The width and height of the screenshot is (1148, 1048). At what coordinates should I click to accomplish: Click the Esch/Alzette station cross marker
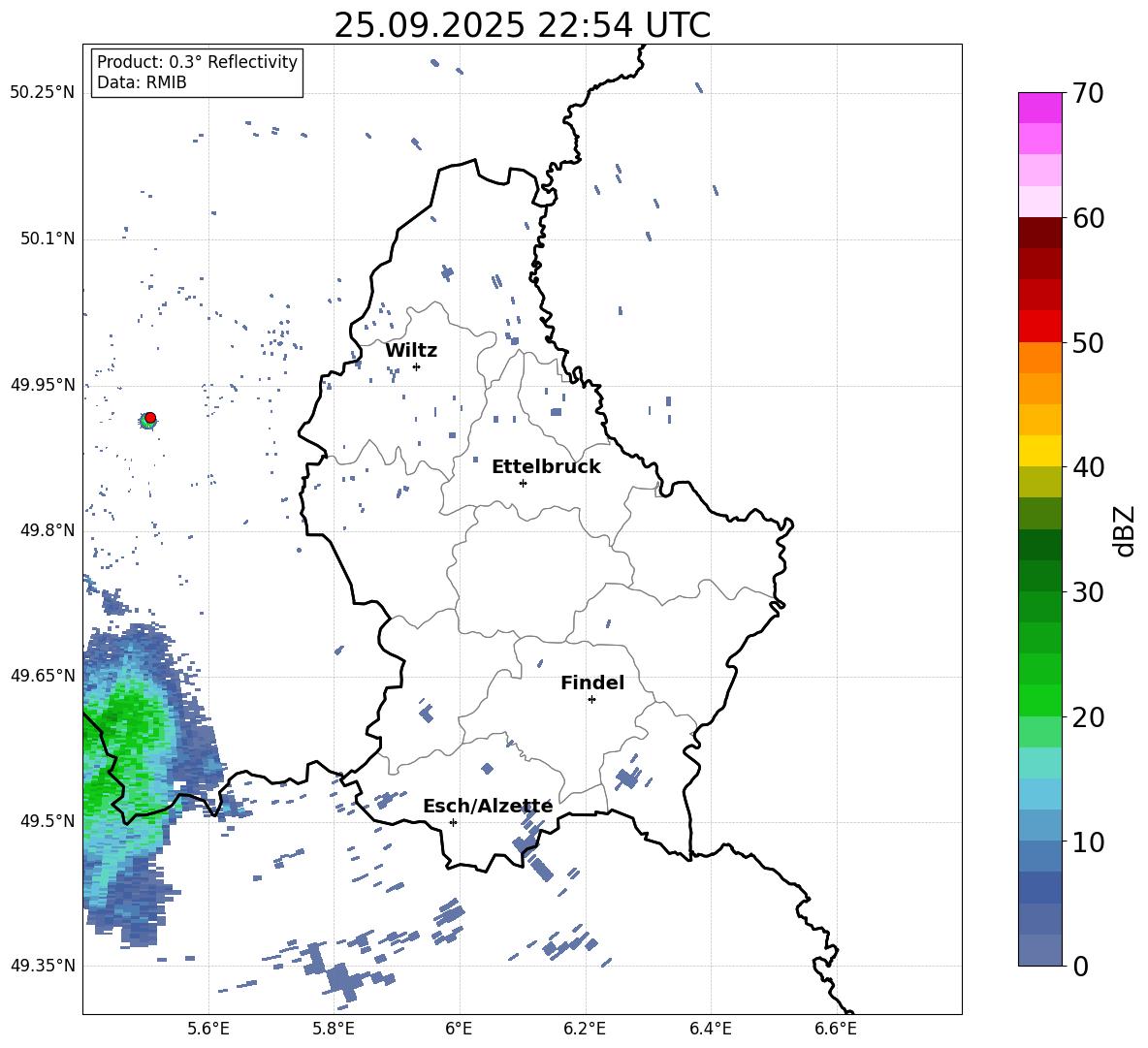tap(453, 822)
